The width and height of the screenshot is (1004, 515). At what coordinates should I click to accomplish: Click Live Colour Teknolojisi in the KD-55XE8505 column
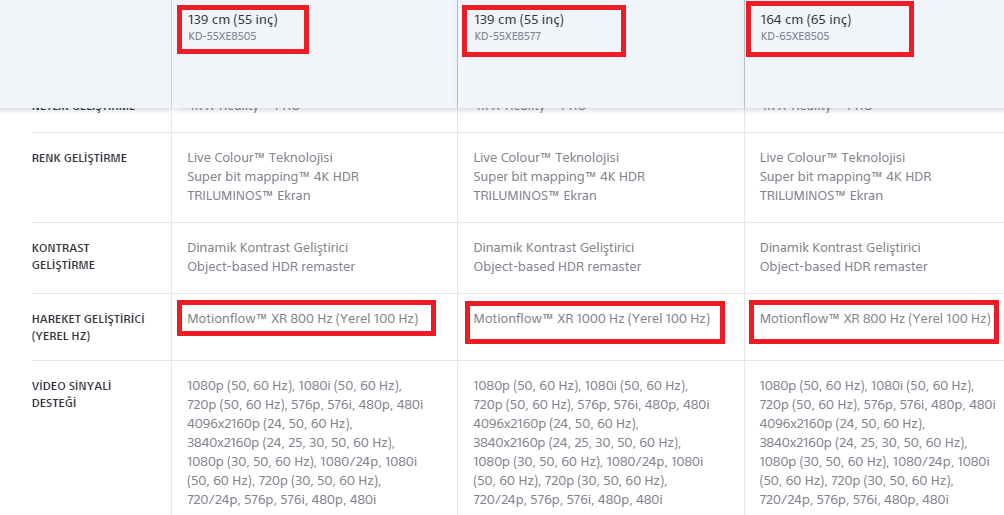260,158
